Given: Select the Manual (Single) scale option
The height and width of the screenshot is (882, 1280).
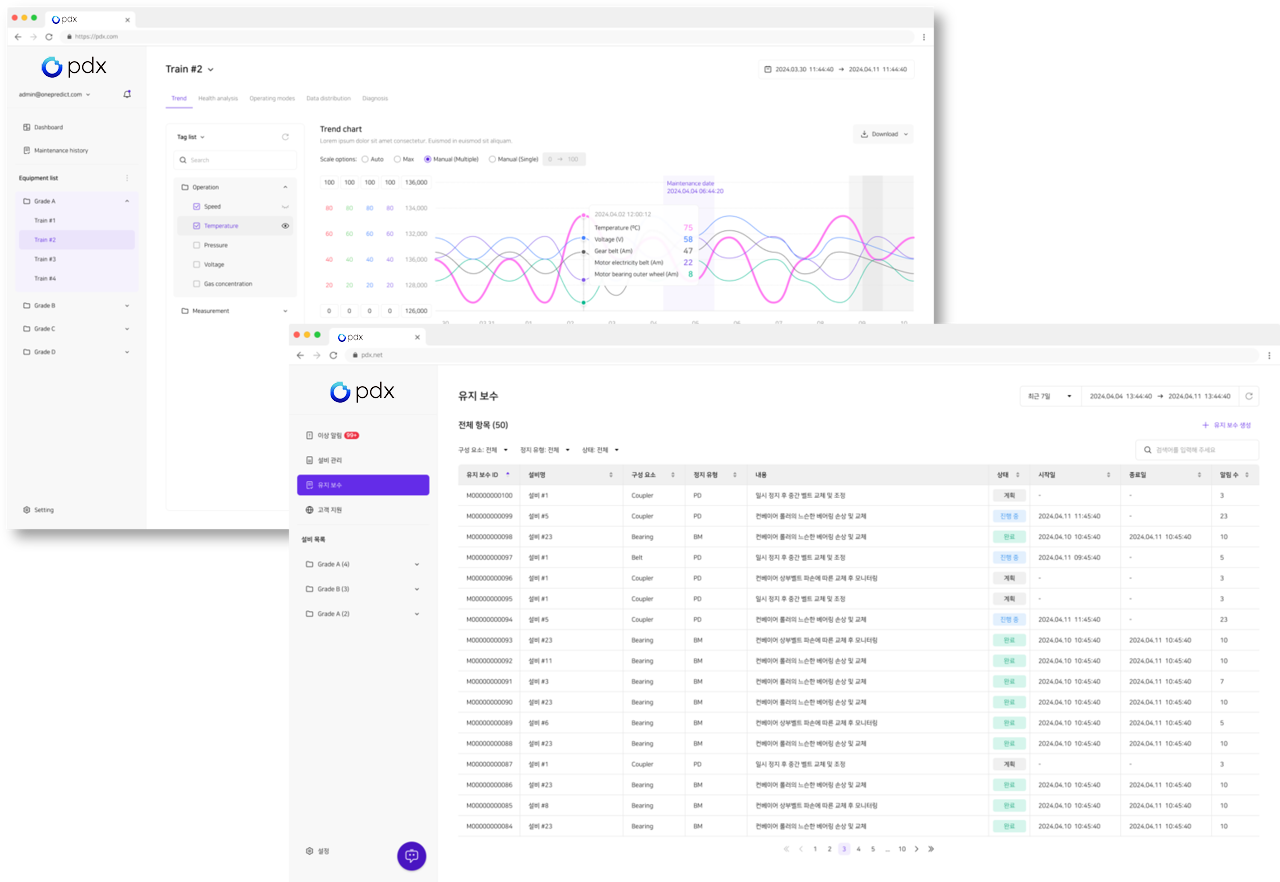Looking at the screenshot, I should click(x=492, y=159).
